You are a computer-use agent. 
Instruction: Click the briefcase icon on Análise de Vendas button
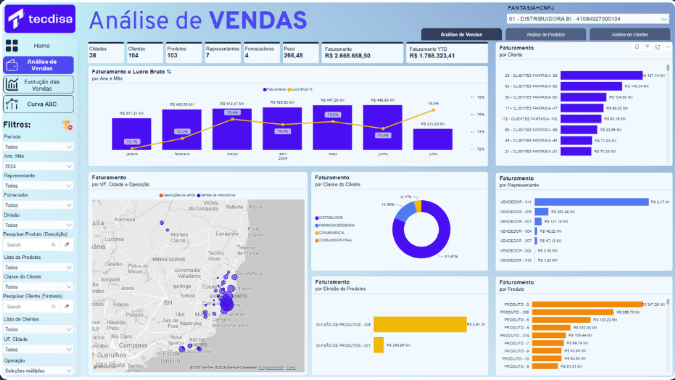pyautogui.click(x=12, y=65)
